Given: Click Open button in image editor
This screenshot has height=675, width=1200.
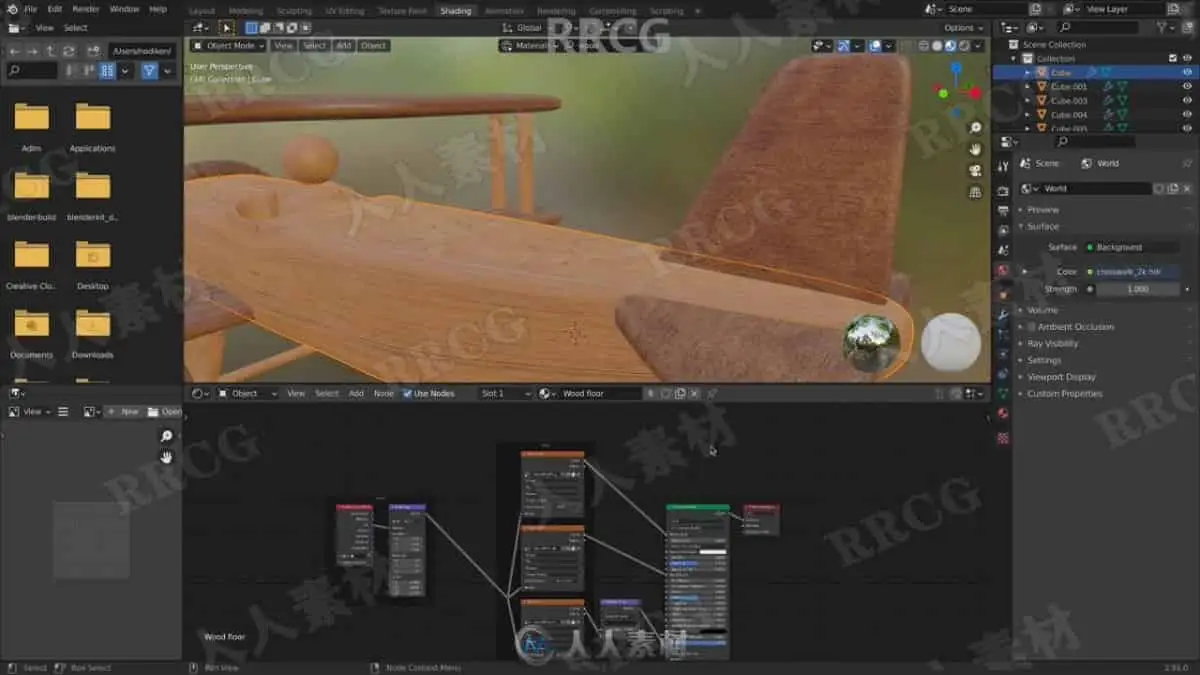Looking at the screenshot, I should coord(164,412).
